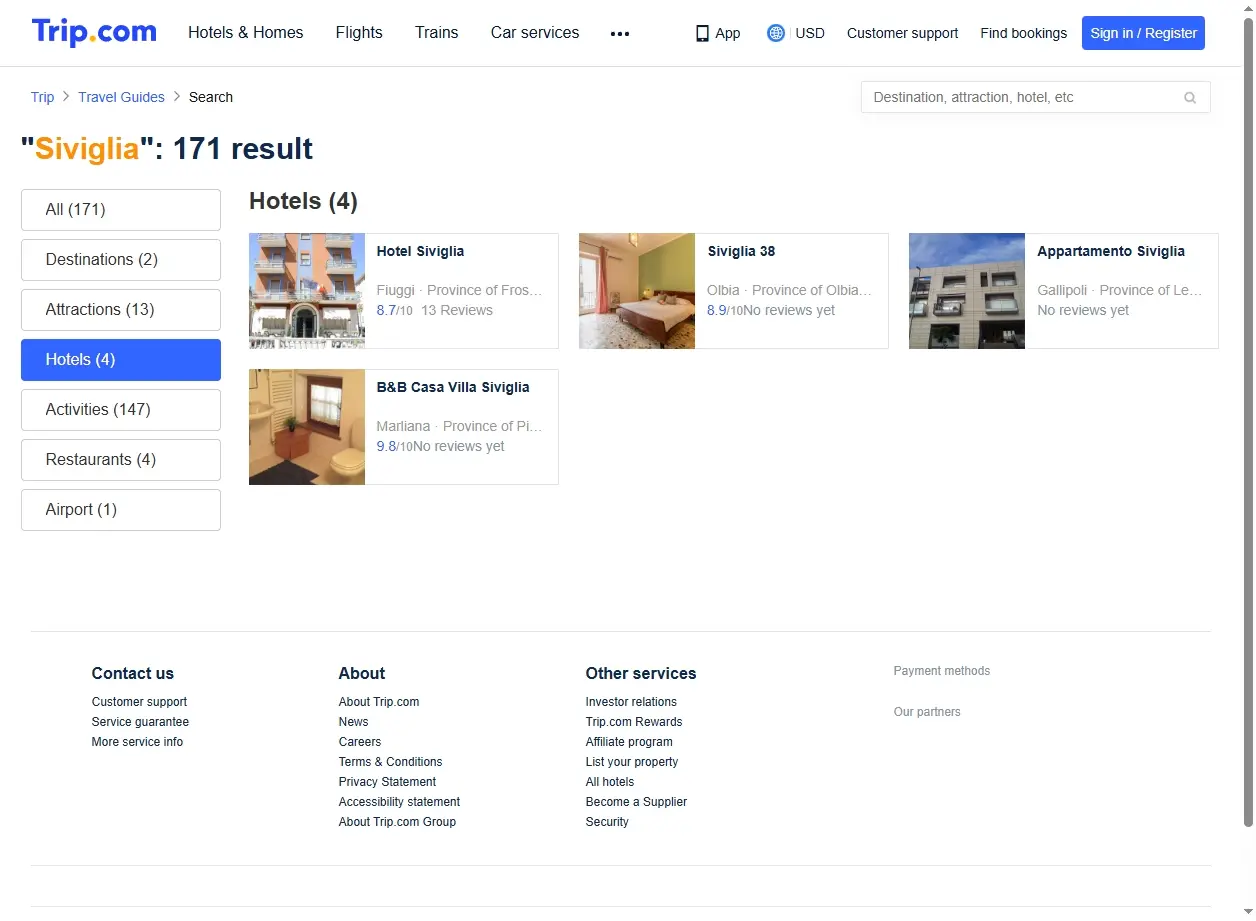
Task: Click the App phone icon
Action: (702, 33)
